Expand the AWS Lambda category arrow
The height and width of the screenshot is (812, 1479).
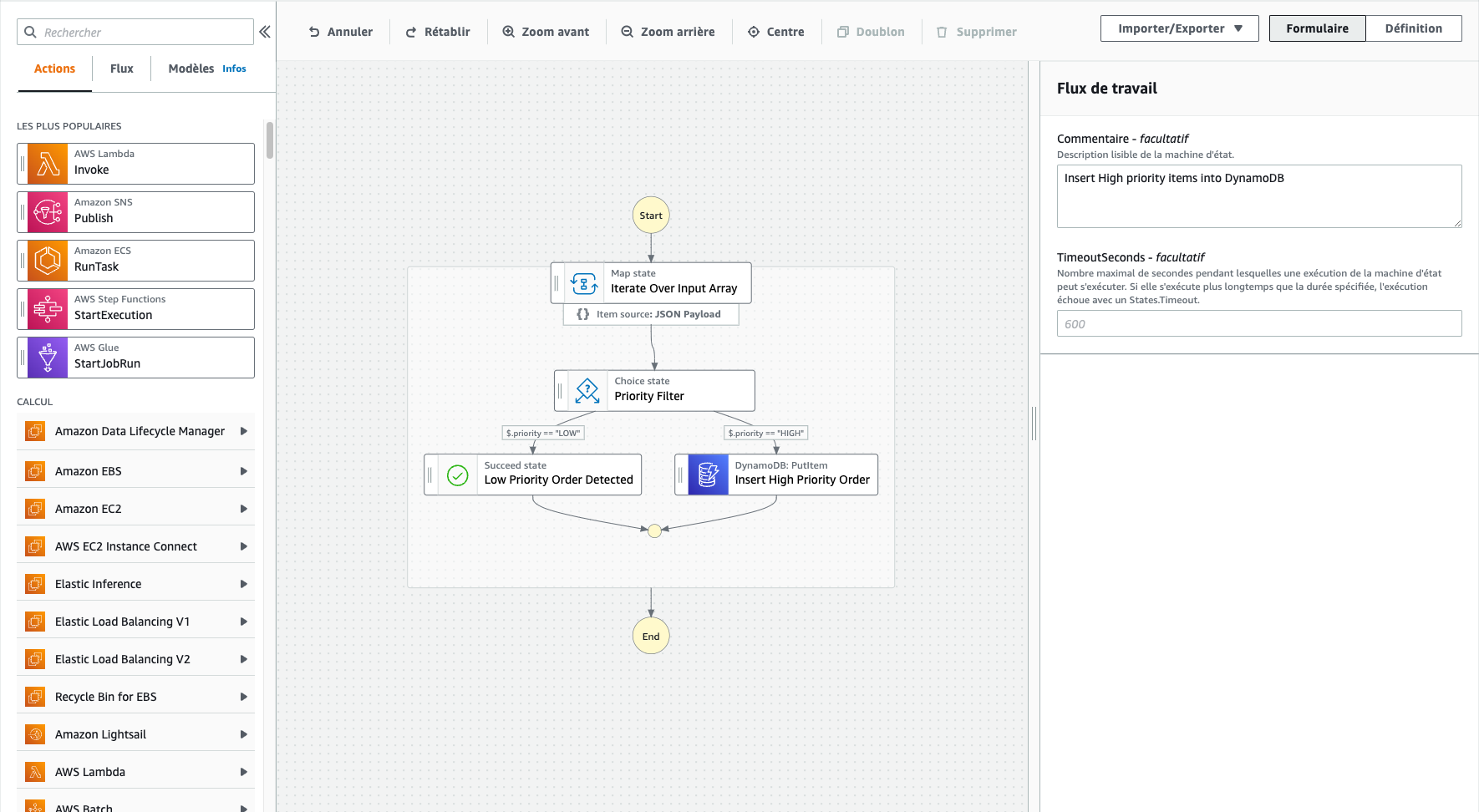tap(244, 772)
